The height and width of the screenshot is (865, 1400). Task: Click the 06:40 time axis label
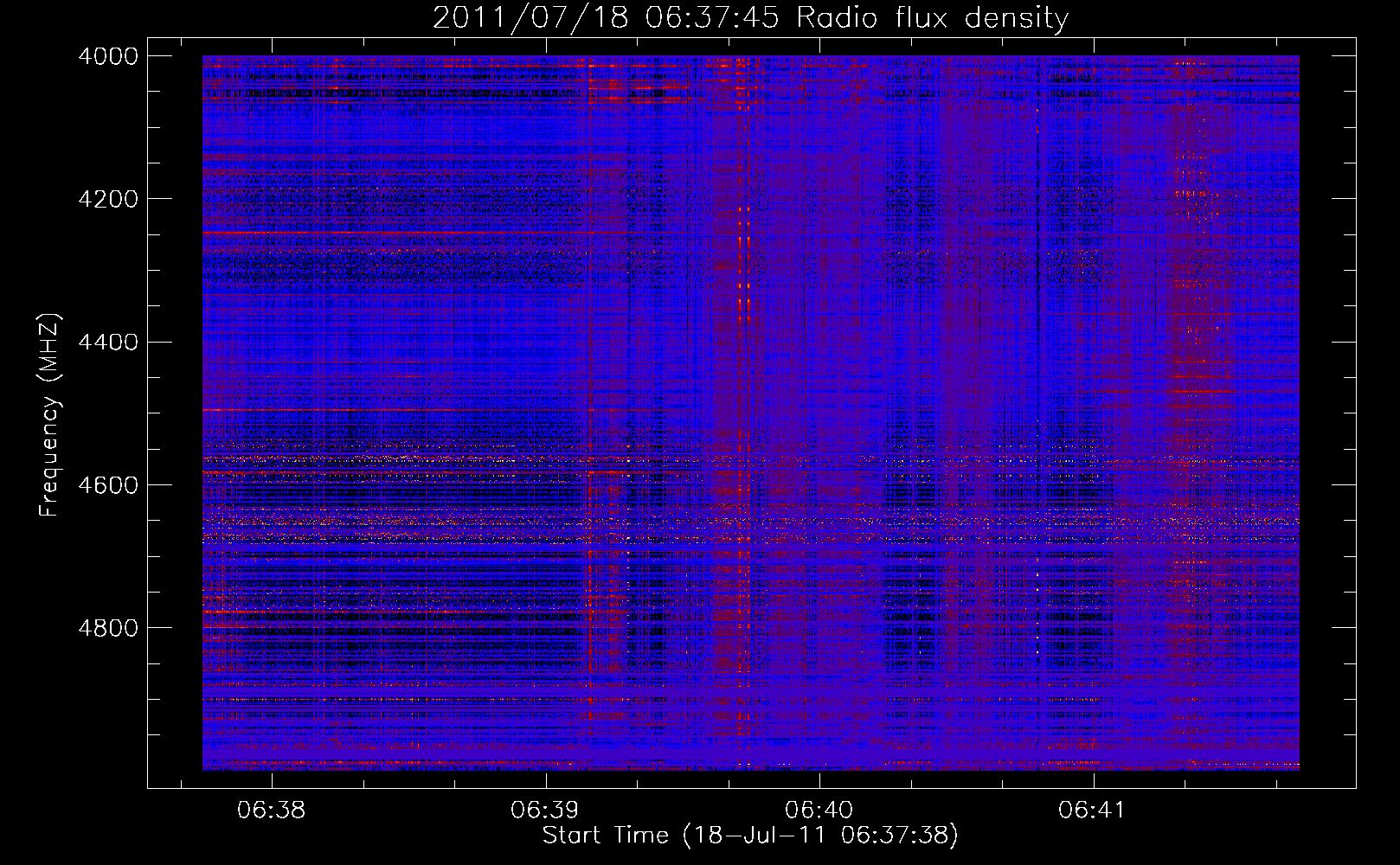click(819, 811)
